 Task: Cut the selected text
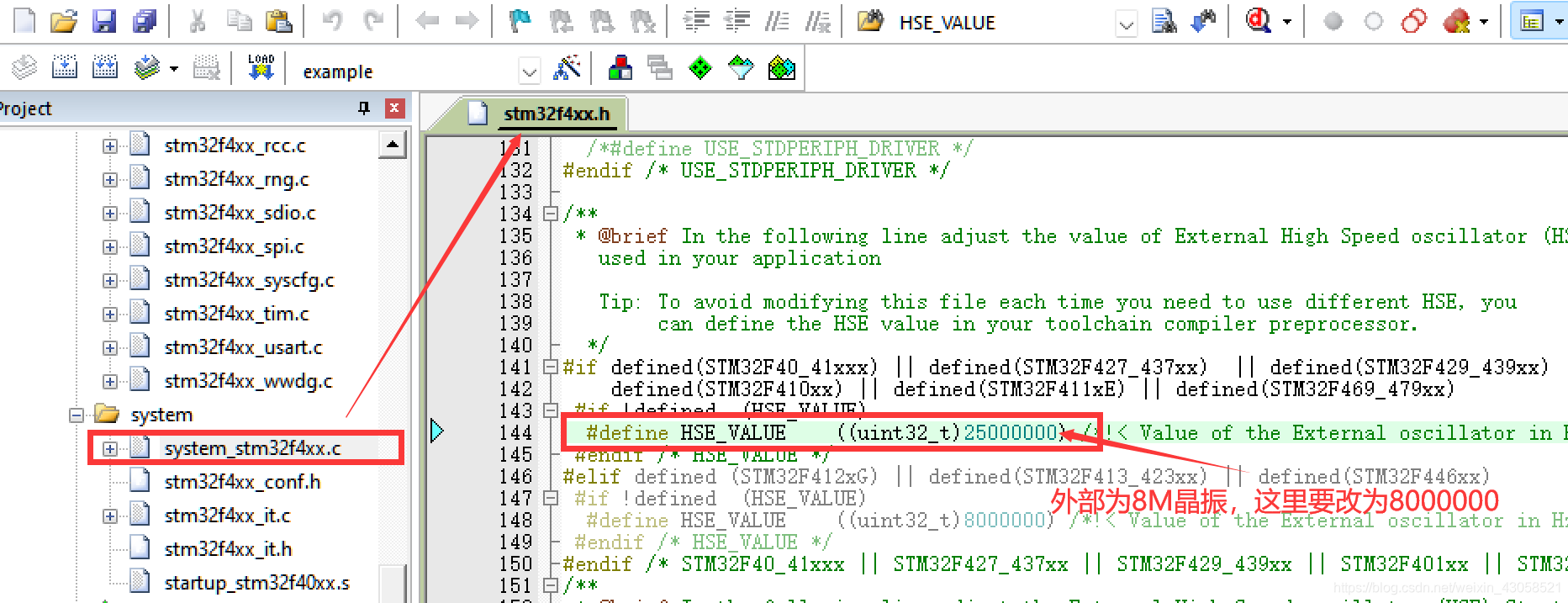coord(198,21)
